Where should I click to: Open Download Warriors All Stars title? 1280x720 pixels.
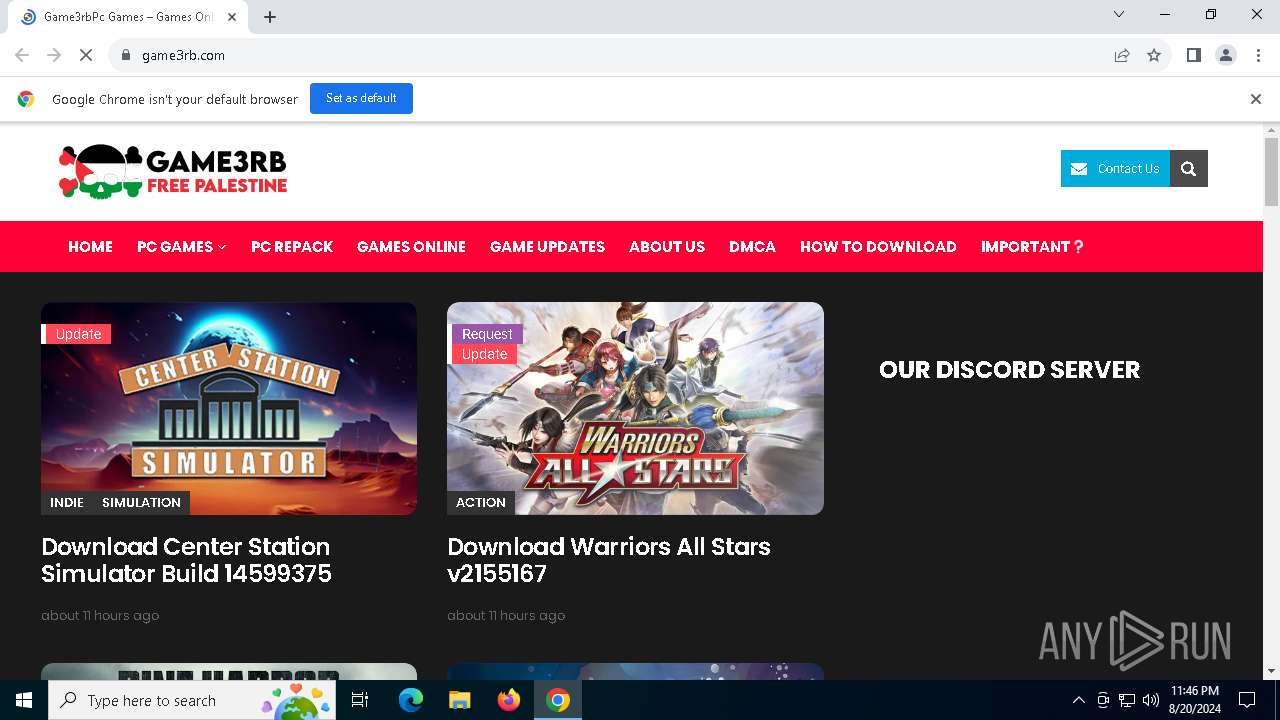point(609,560)
